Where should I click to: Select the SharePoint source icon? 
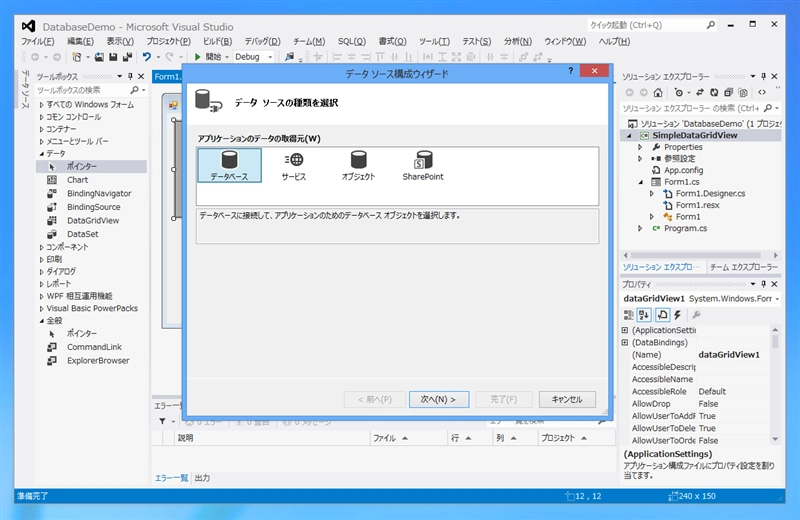tap(423, 165)
